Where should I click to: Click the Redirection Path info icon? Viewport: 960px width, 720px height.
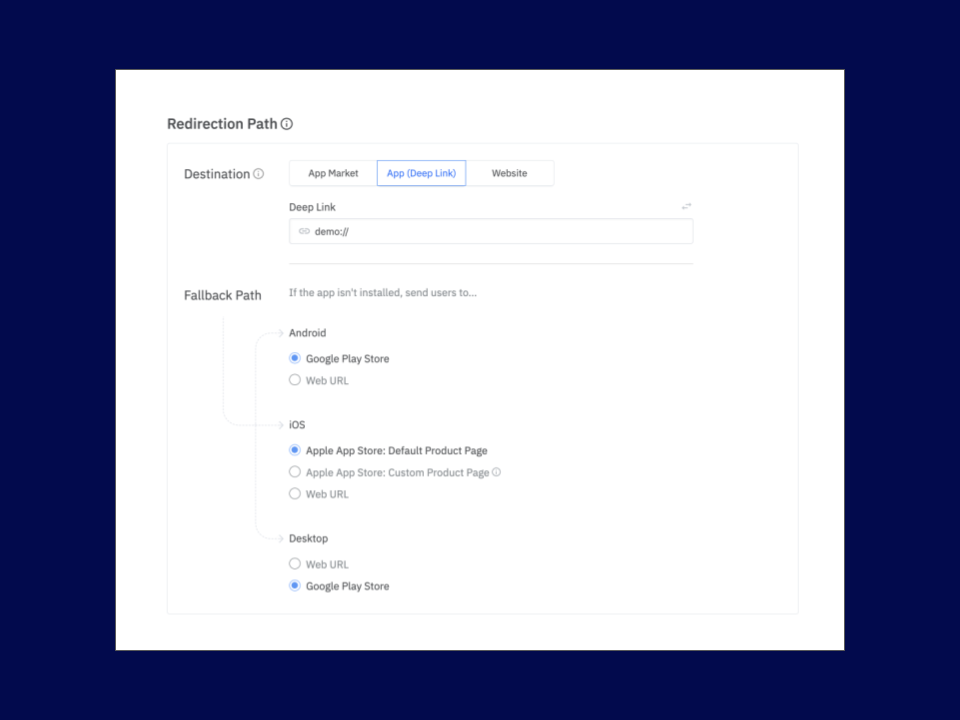[287, 123]
